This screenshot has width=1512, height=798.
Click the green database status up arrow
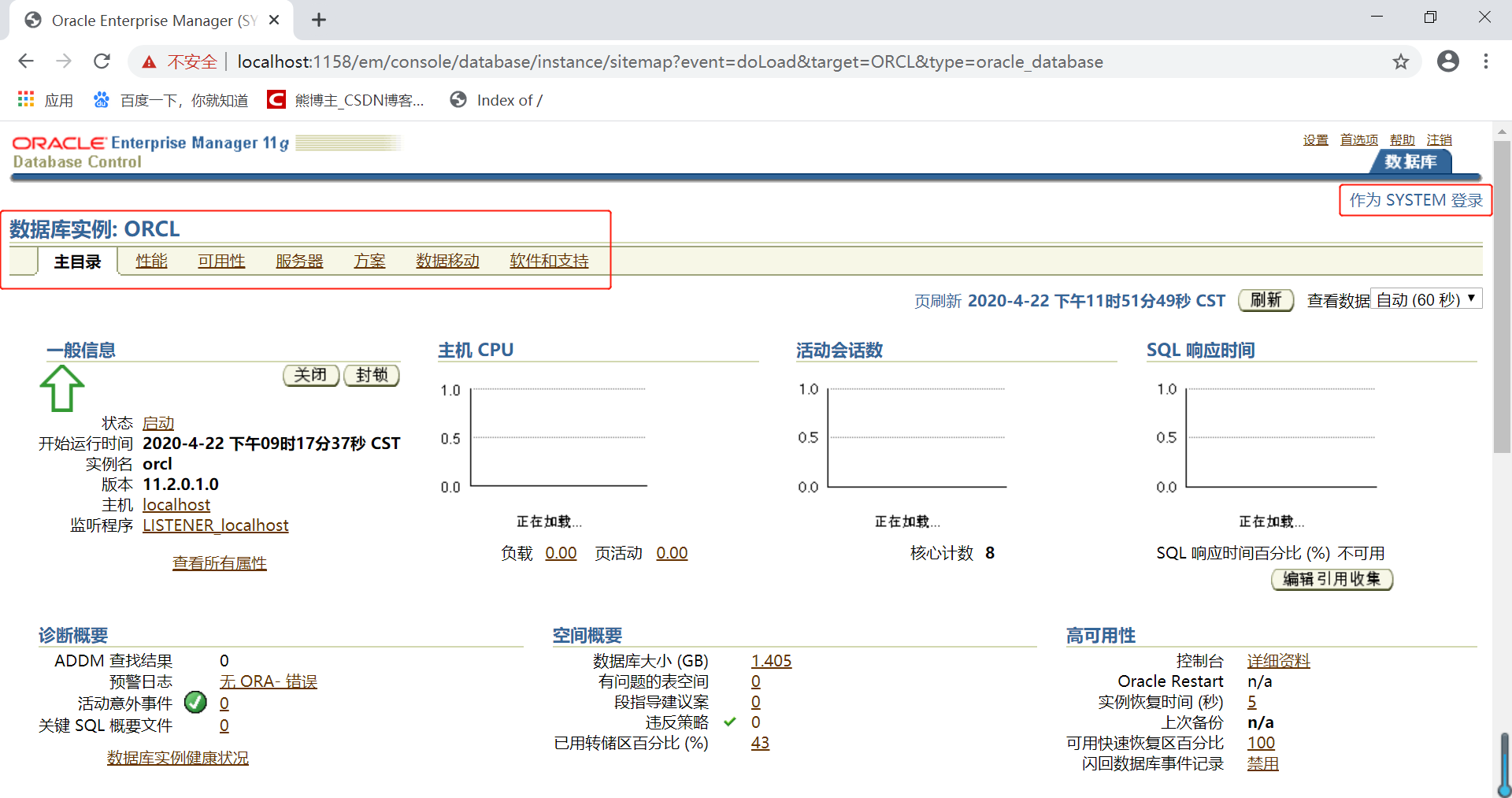(61, 388)
